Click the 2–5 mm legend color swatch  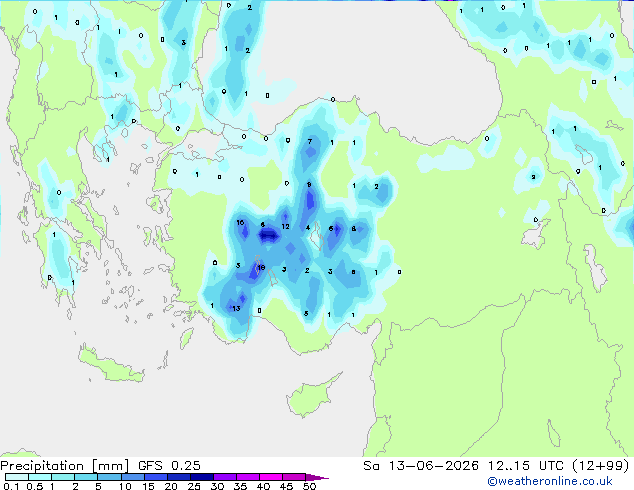[x=86, y=477]
